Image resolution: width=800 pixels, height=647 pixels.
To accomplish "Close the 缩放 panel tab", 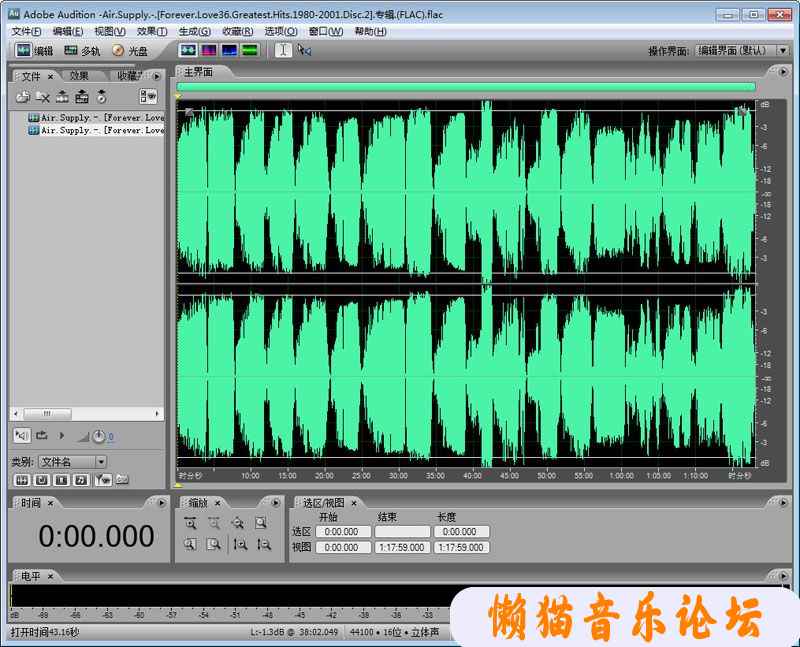I will click(218, 503).
